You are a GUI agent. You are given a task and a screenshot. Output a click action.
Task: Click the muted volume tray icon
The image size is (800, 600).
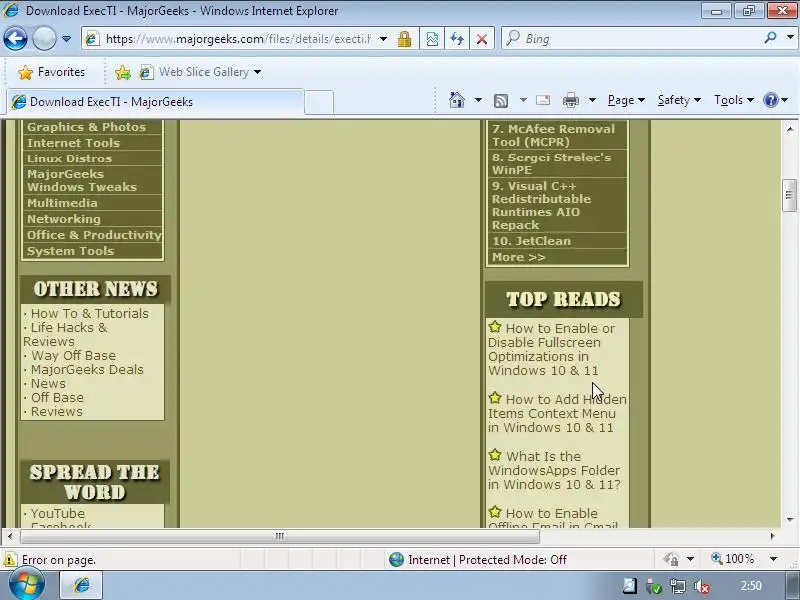[x=703, y=586]
